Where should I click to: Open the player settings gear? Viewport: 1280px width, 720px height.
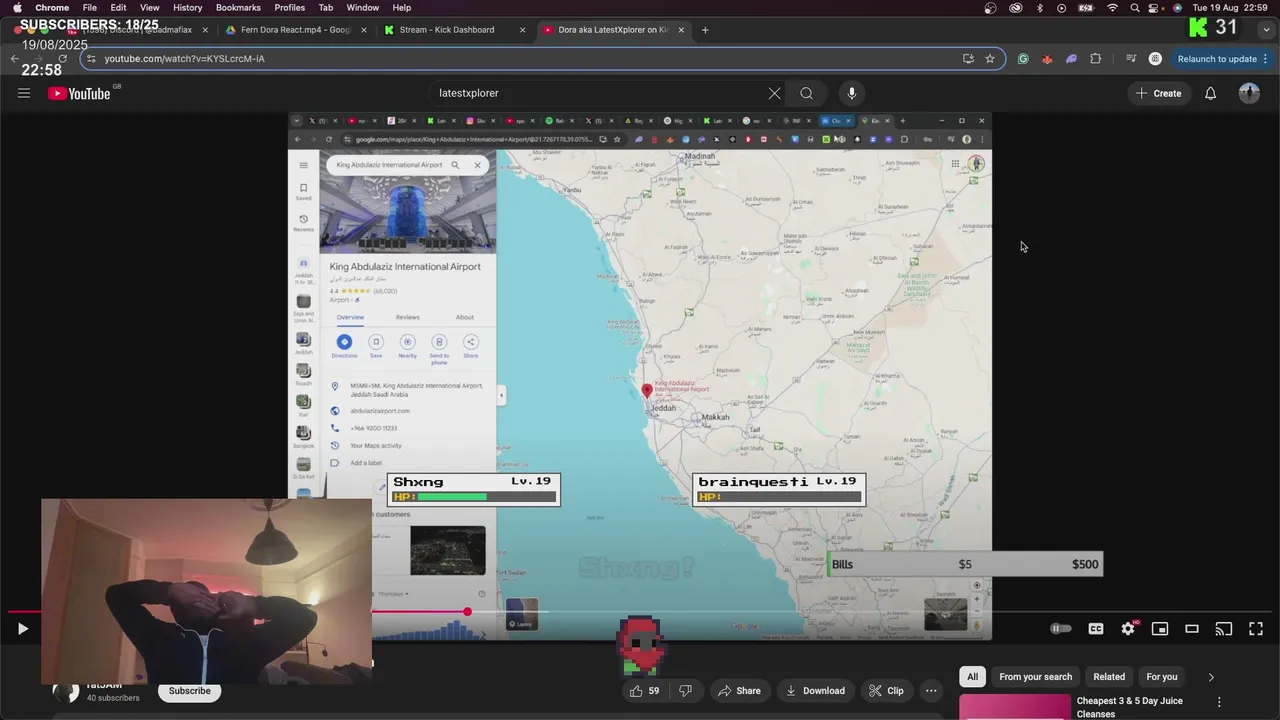tap(1128, 629)
